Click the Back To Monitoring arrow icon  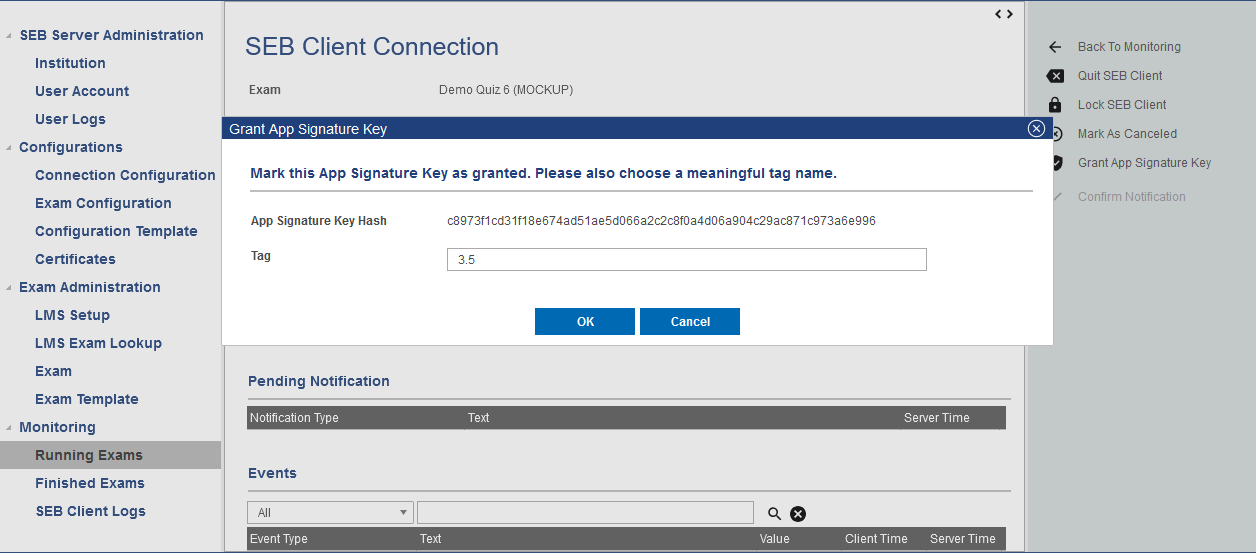click(x=1055, y=47)
